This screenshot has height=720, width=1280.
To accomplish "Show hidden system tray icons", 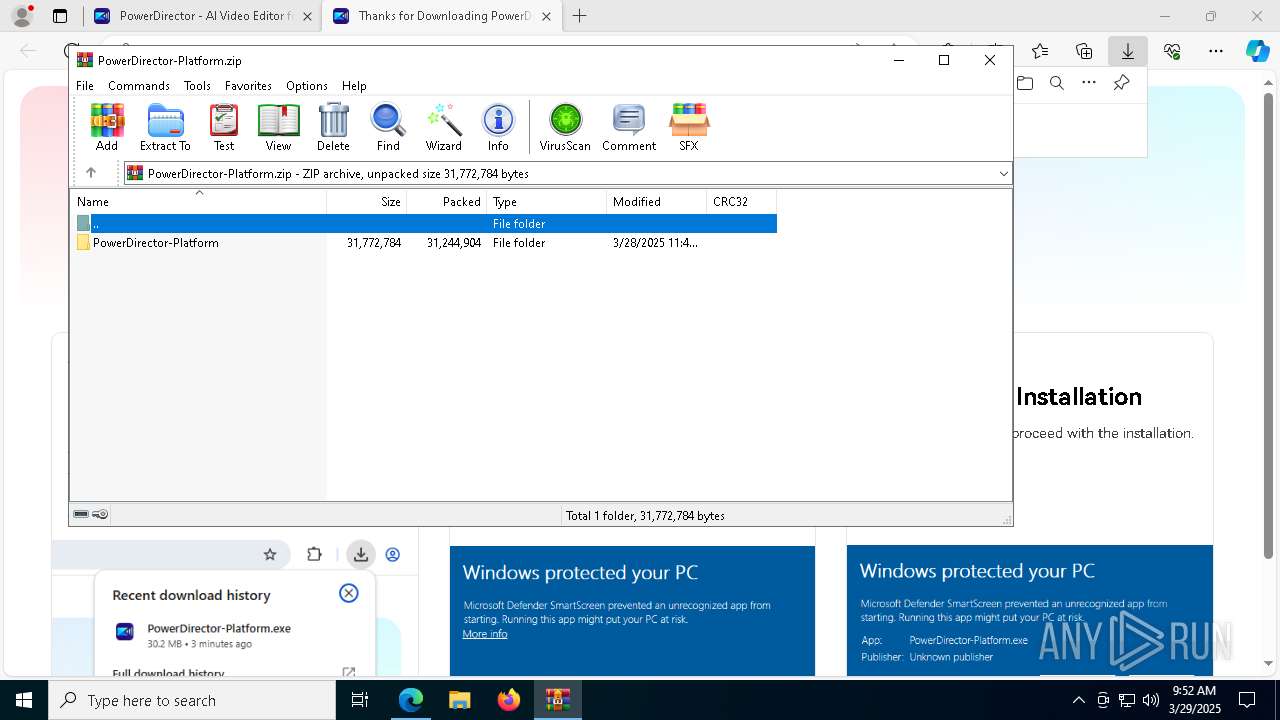I will pos(1078,700).
